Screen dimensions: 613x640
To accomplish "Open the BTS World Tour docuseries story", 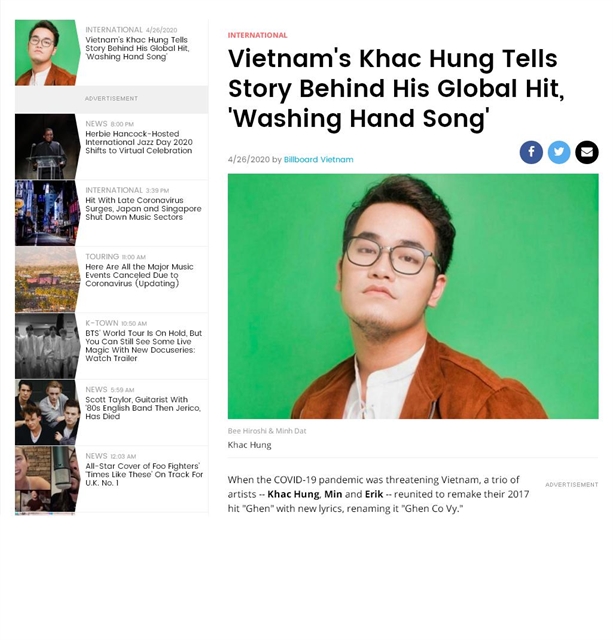I will 144,346.
